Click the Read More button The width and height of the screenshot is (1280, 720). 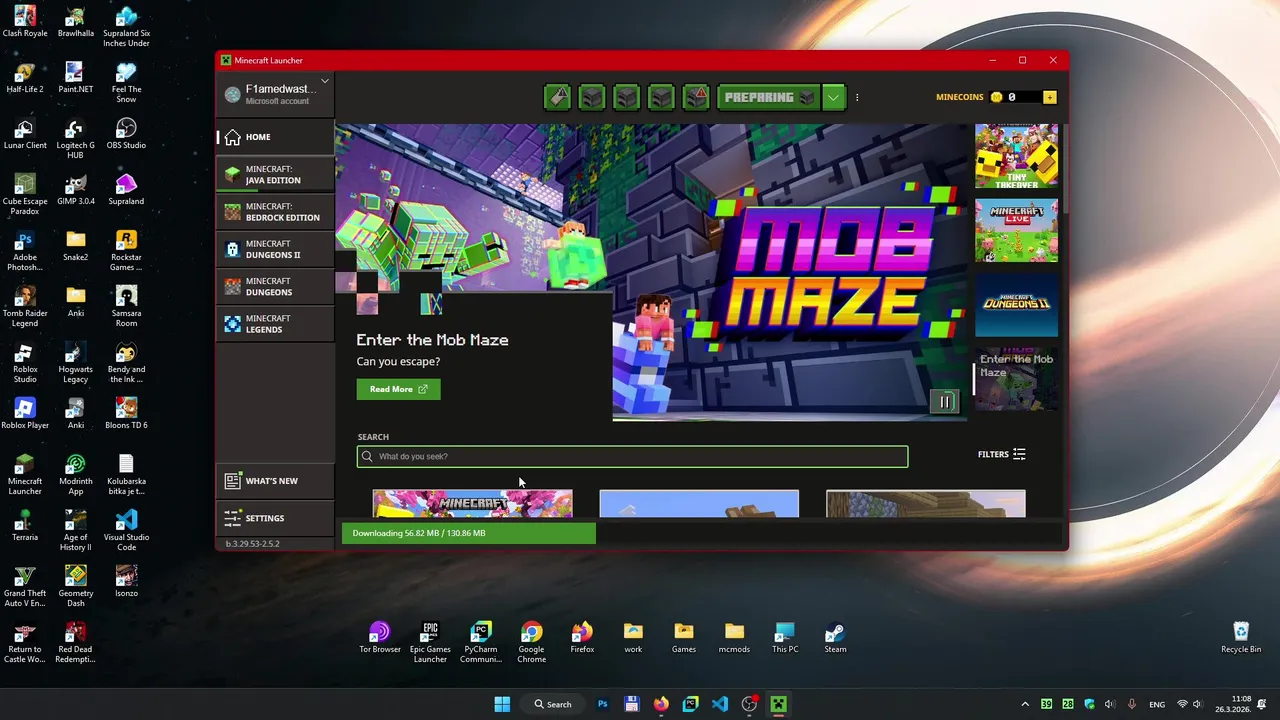(x=398, y=389)
